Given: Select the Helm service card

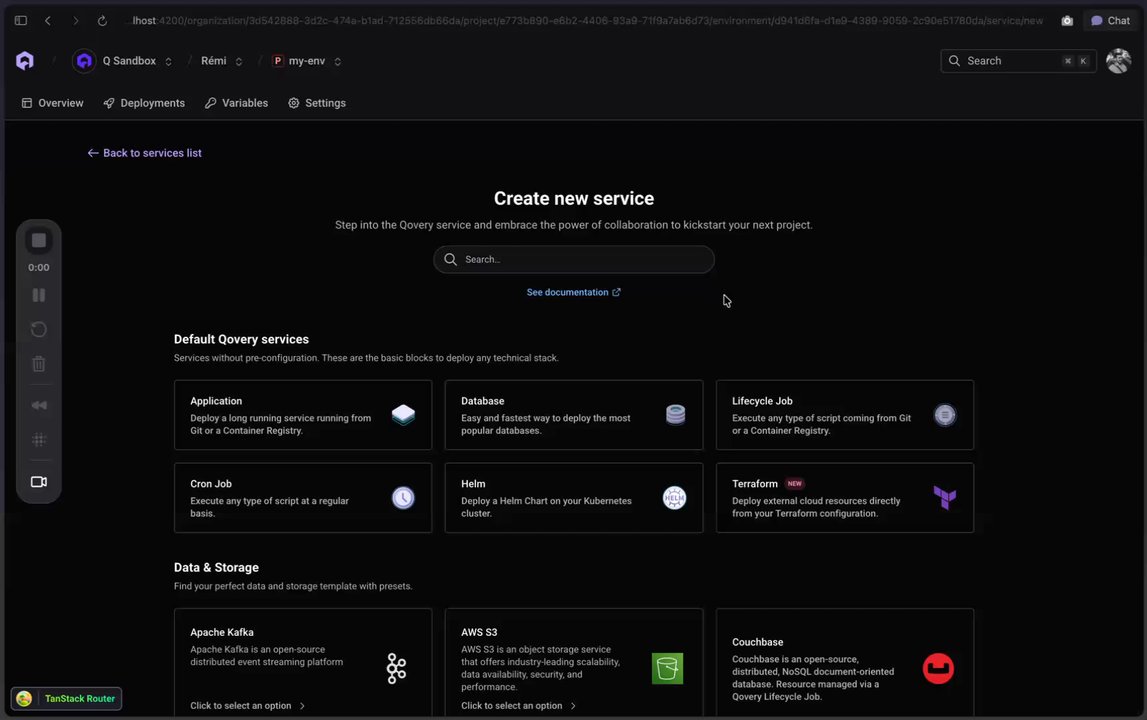Looking at the screenshot, I should click(x=574, y=498).
